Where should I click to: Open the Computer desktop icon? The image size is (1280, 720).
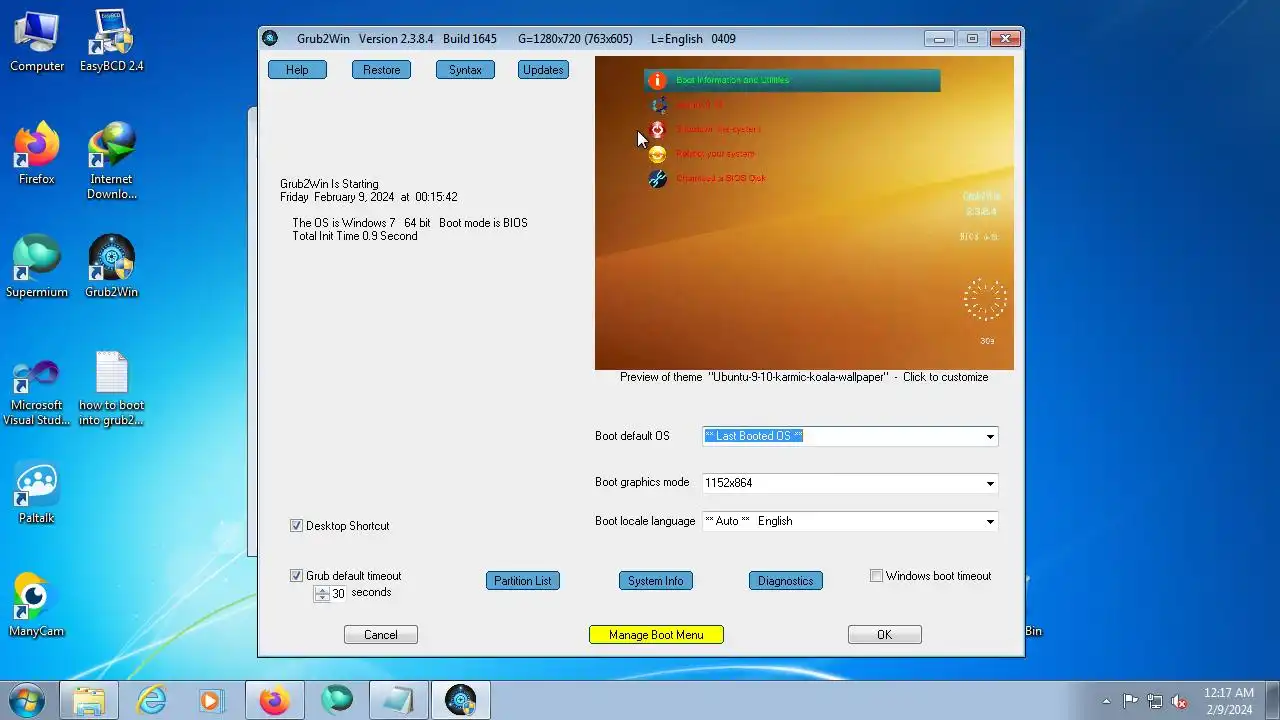[x=37, y=42]
